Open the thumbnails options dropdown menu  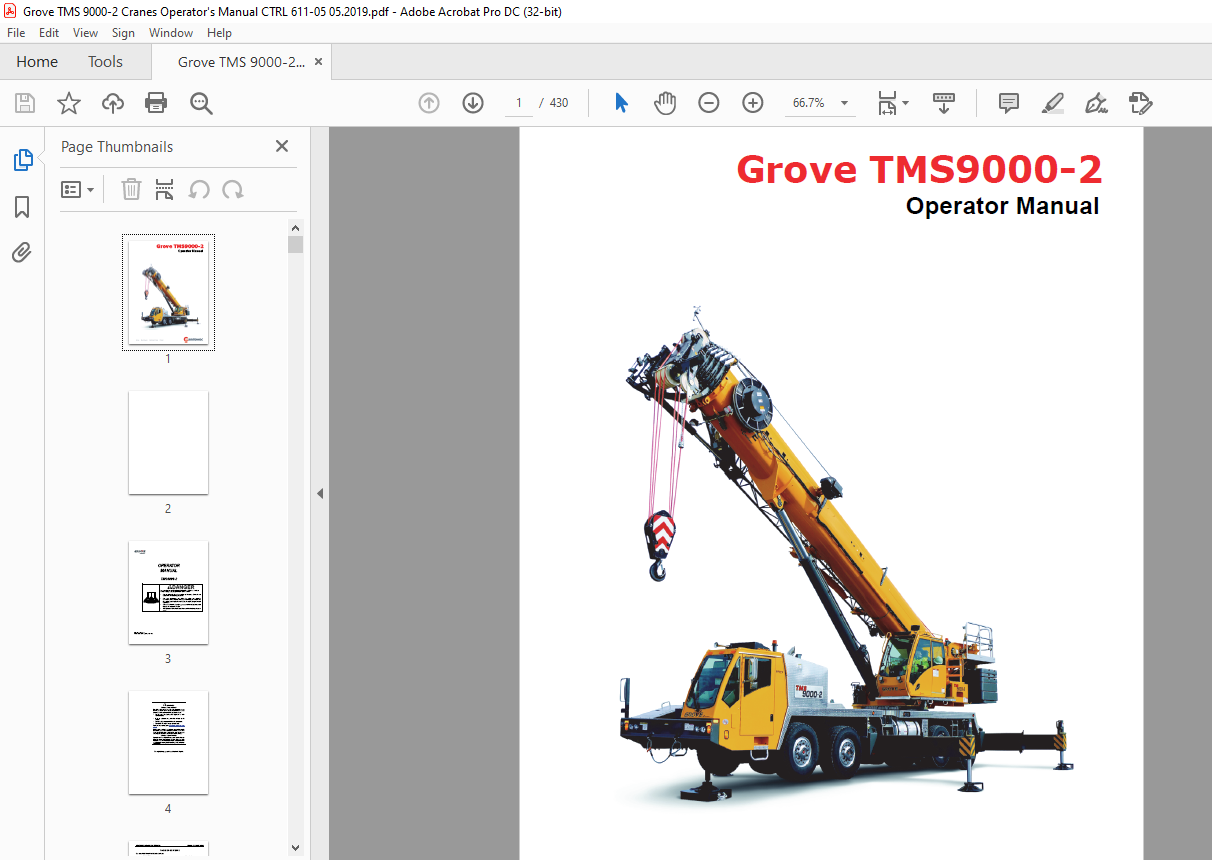(77, 189)
